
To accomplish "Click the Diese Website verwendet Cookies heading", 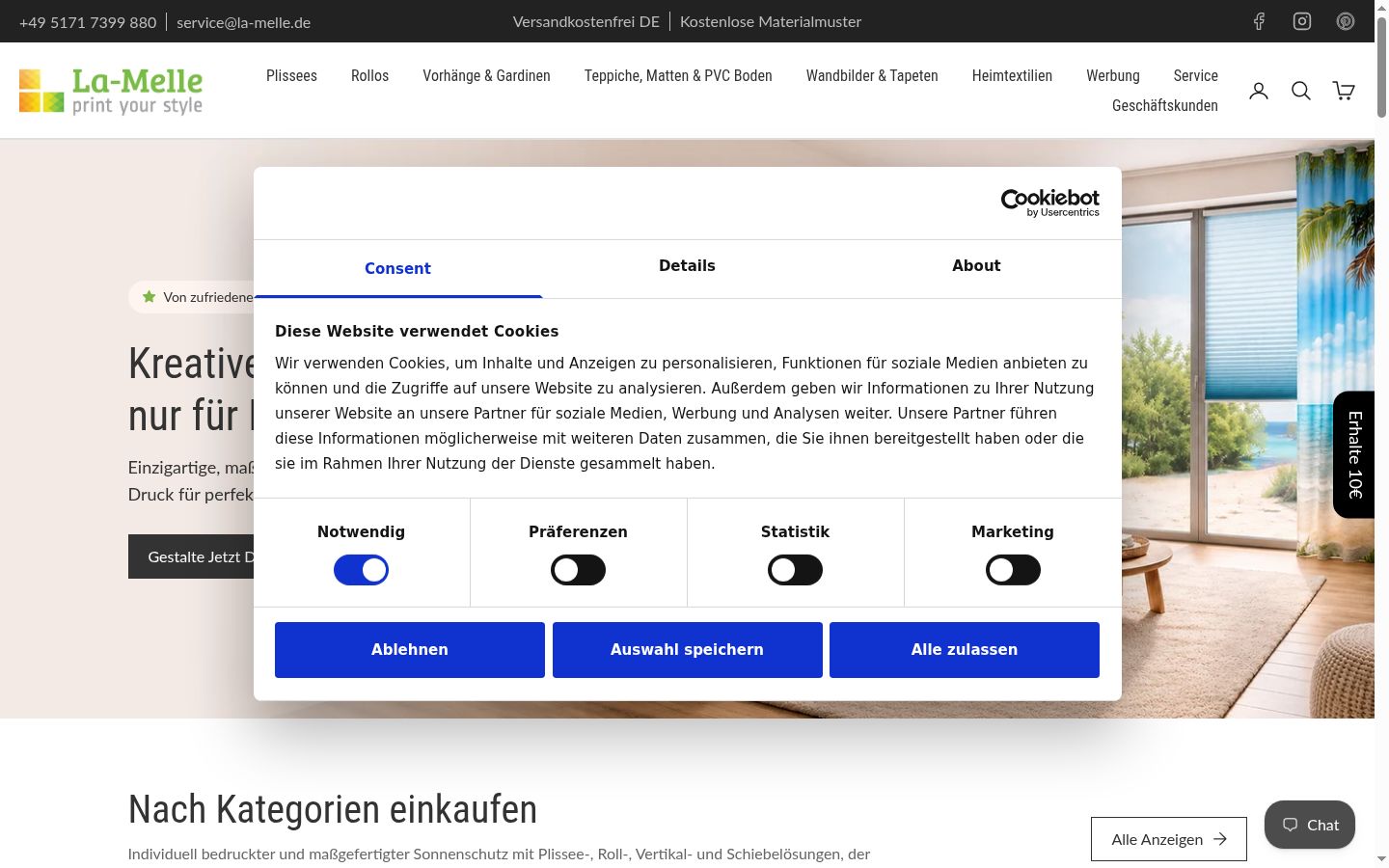I will (417, 331).
